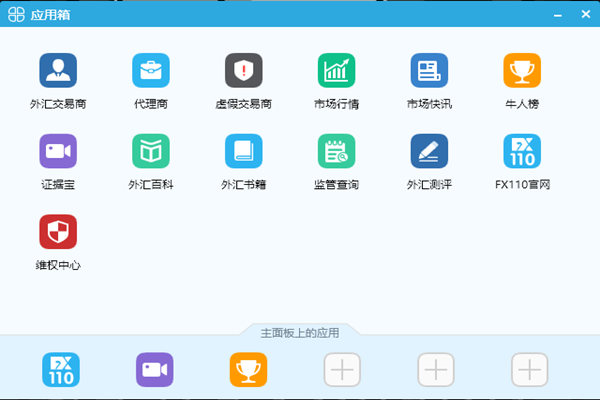Viewport: 600px width, 400px height.
Task: Open the 牛人榜 trophy icon in grid
Action: click(522, 70)
